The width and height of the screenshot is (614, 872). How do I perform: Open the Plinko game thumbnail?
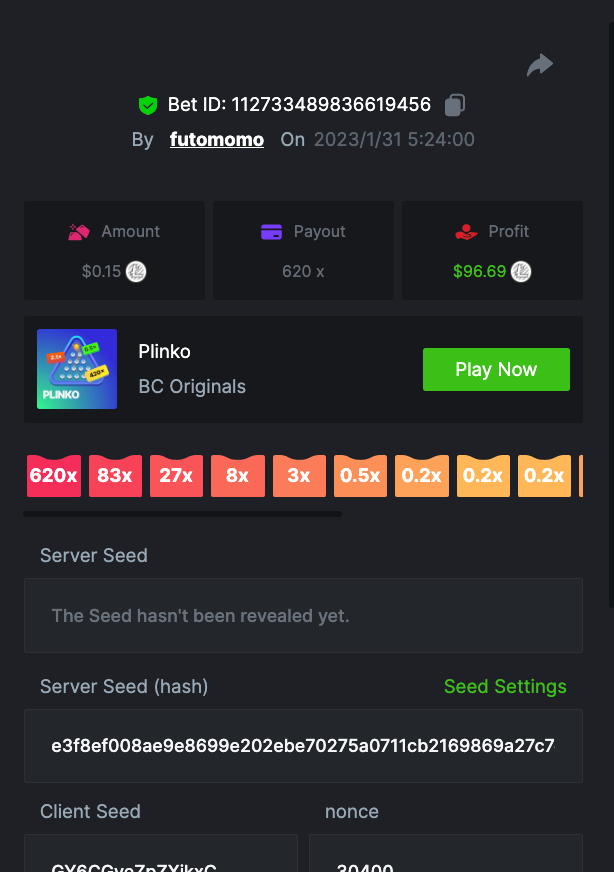(x=77, y=369)
